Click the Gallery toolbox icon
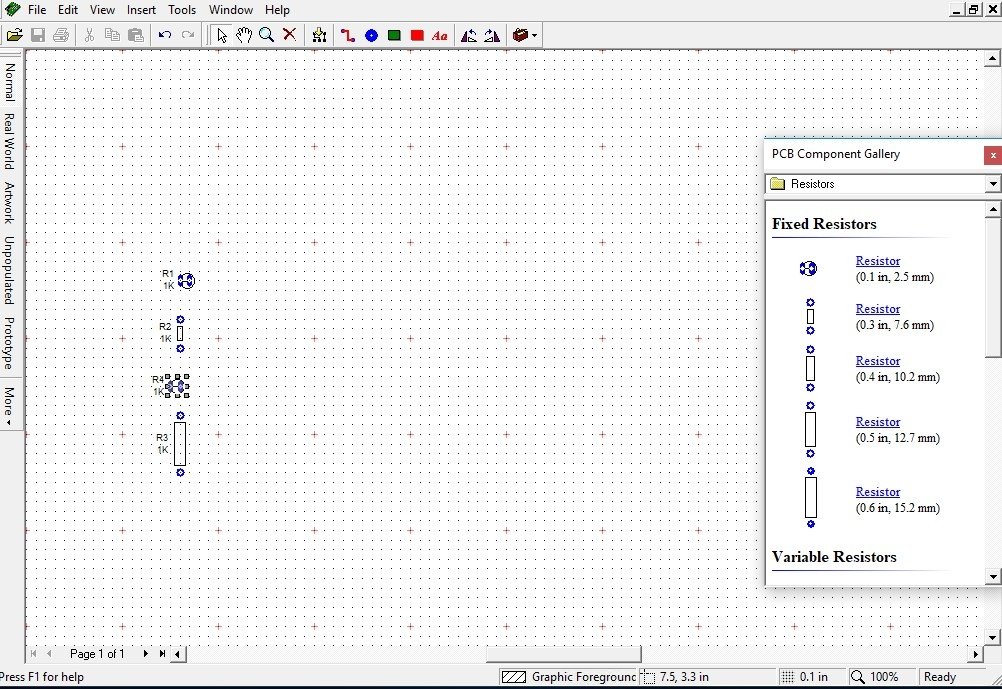1002x689 pixels. pos(520,35)
